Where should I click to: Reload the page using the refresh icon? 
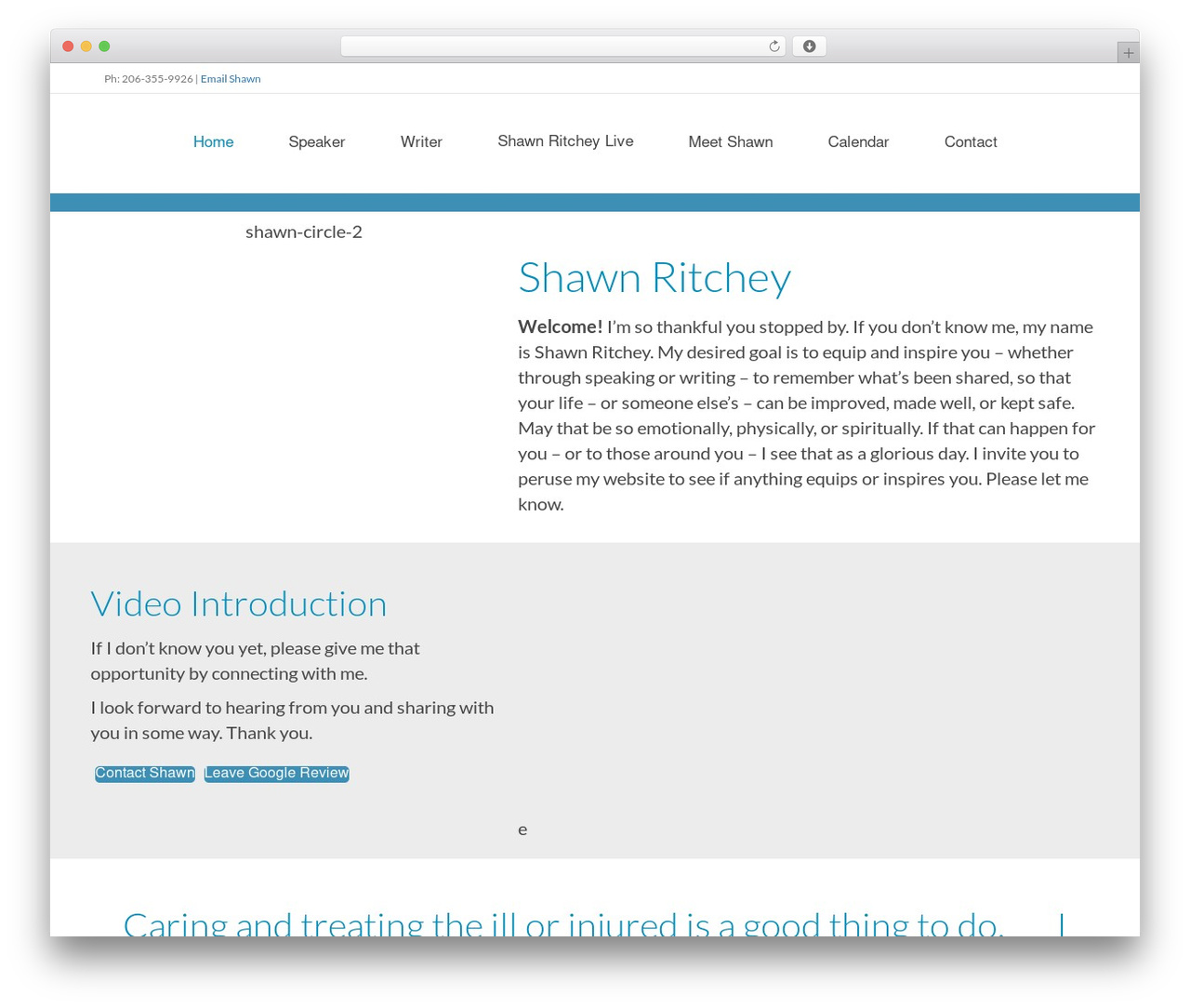coord(773,46)
